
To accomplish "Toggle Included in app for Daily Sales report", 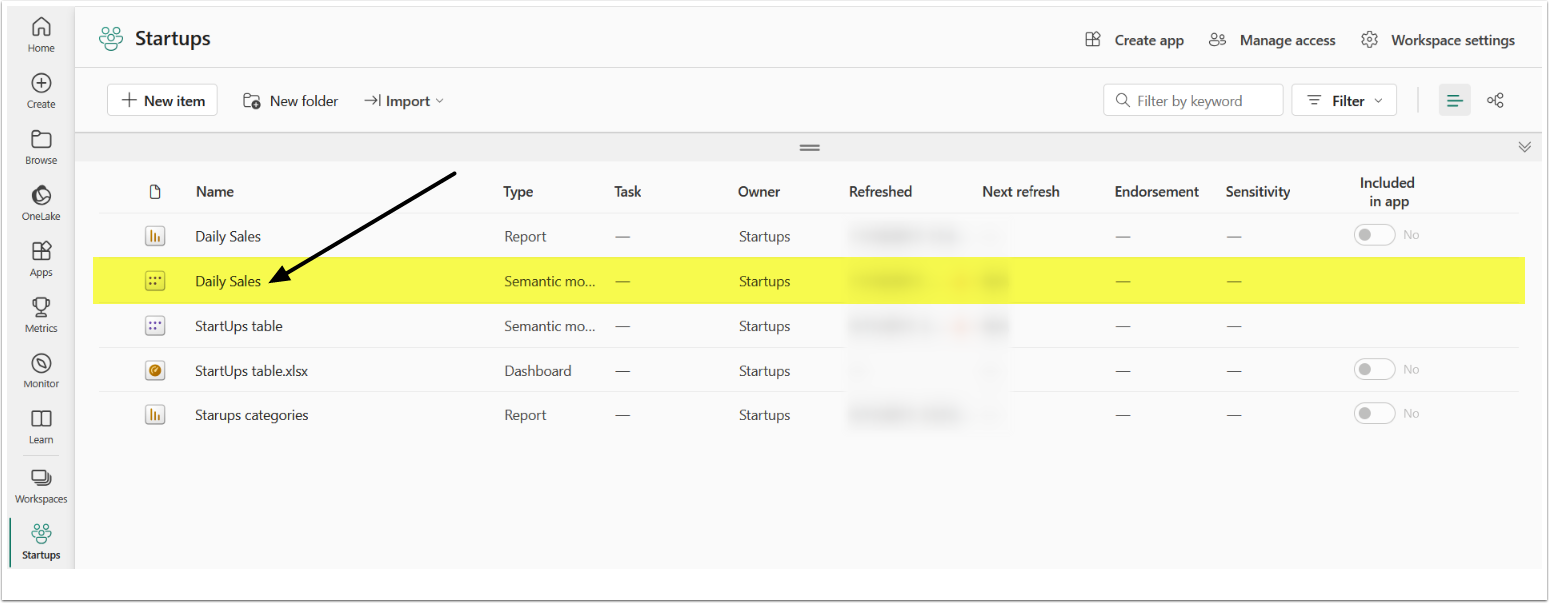I will (x=1374, y=235).
